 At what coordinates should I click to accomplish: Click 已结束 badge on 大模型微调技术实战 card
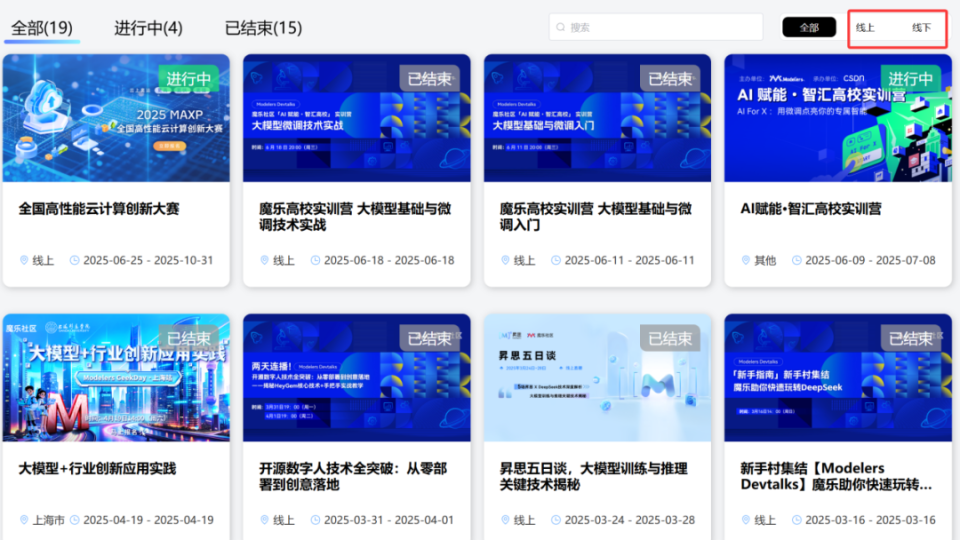429,78
